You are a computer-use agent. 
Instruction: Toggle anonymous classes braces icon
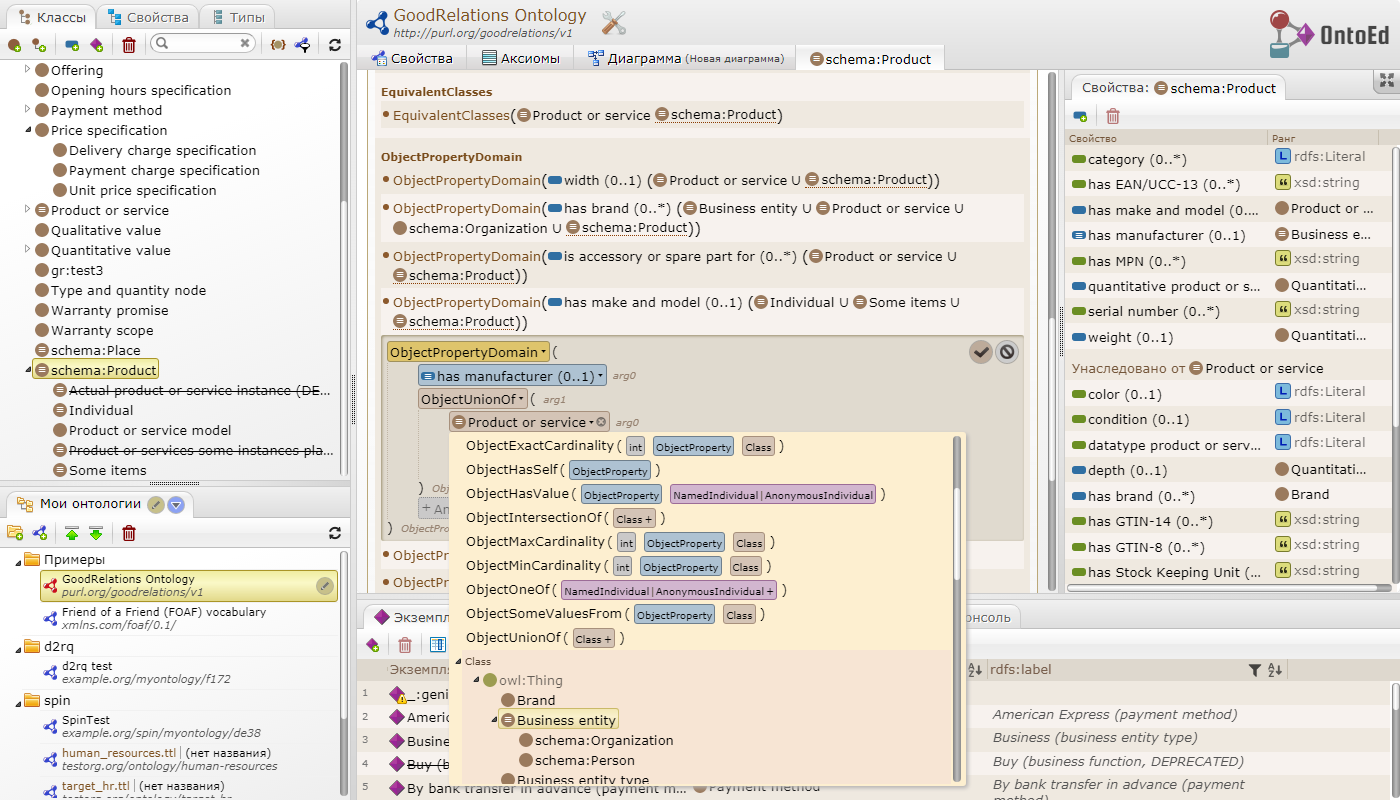click(278, 45)
